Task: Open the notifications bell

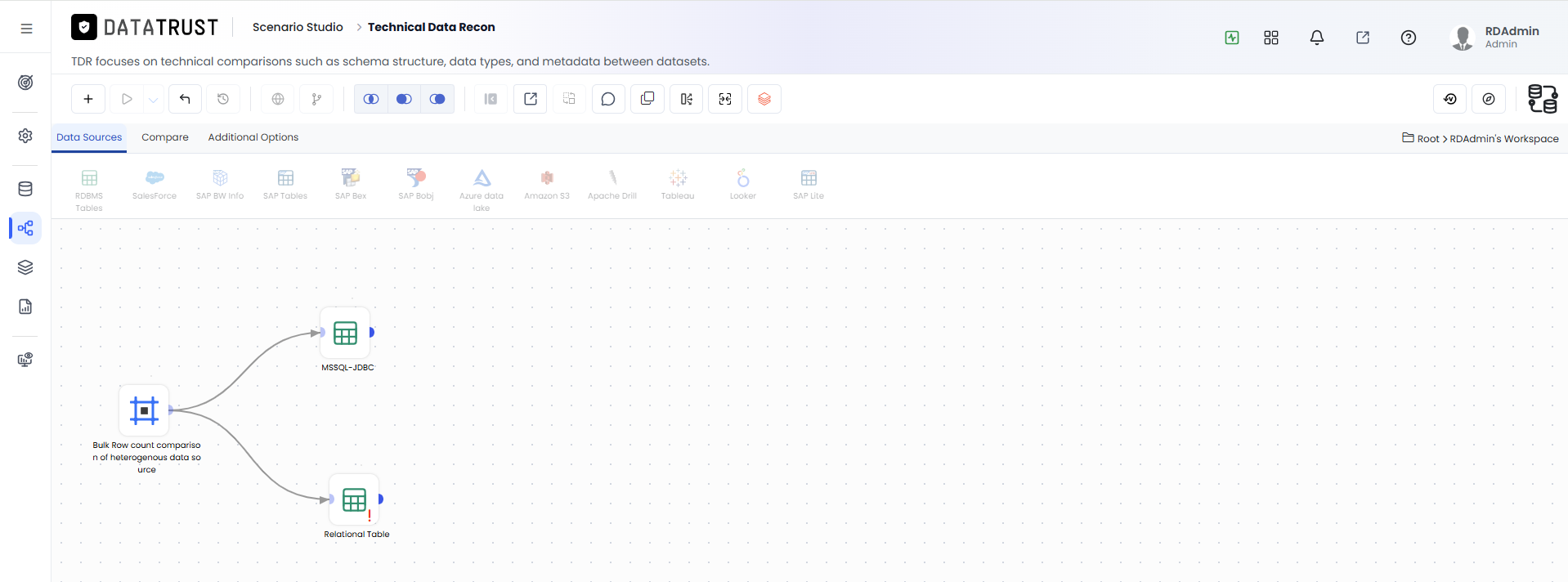Action: (x=1317, y=38)
